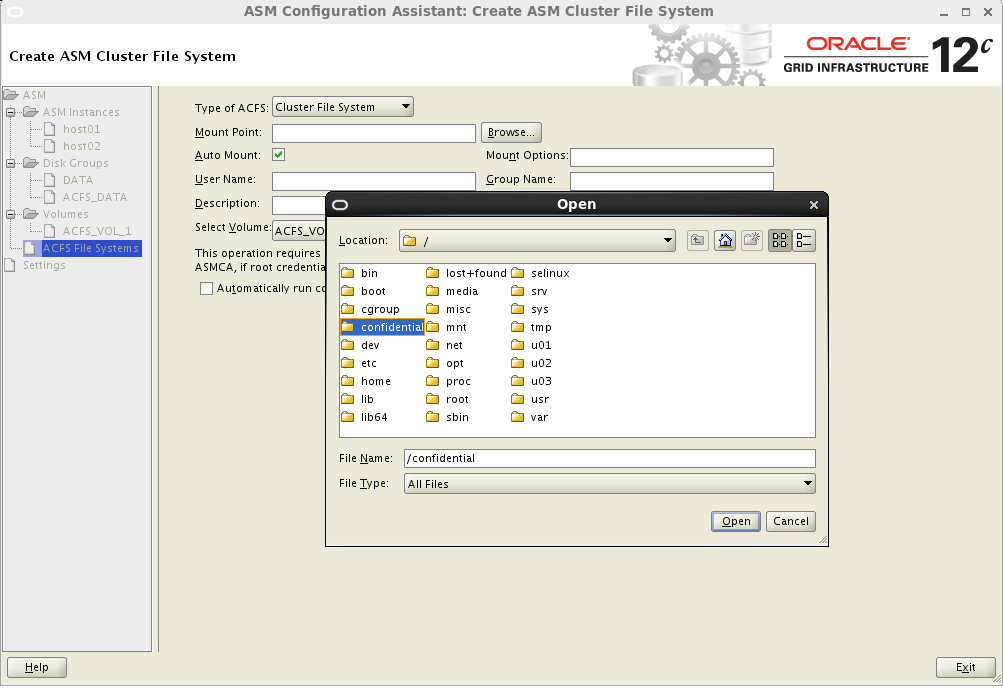The height and width of the screenshot is (688, 1003).
Task: Select the net folder icon
Action: pos(433,345)
